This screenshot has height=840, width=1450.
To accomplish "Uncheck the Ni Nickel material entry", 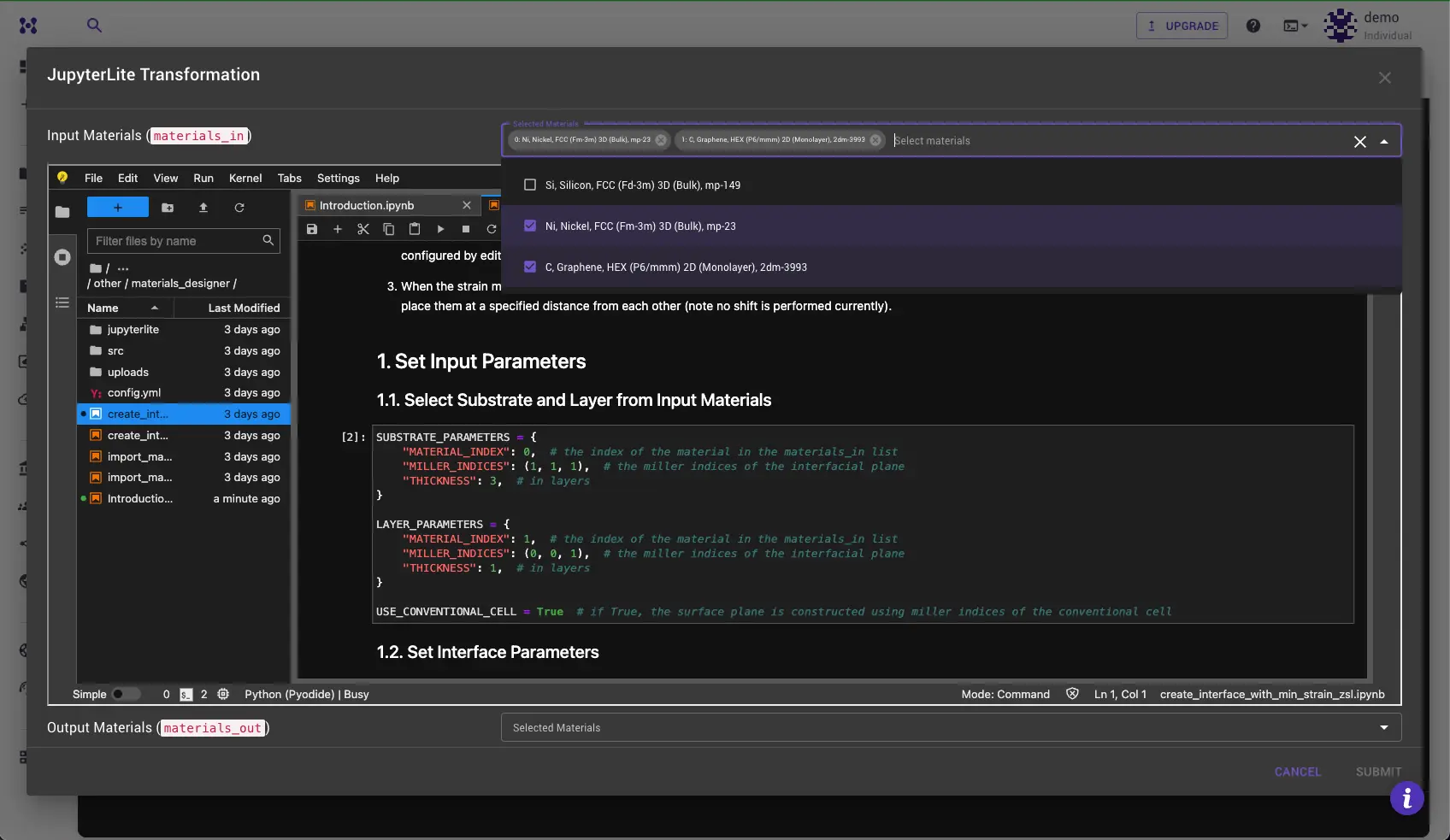I will 530,226.
